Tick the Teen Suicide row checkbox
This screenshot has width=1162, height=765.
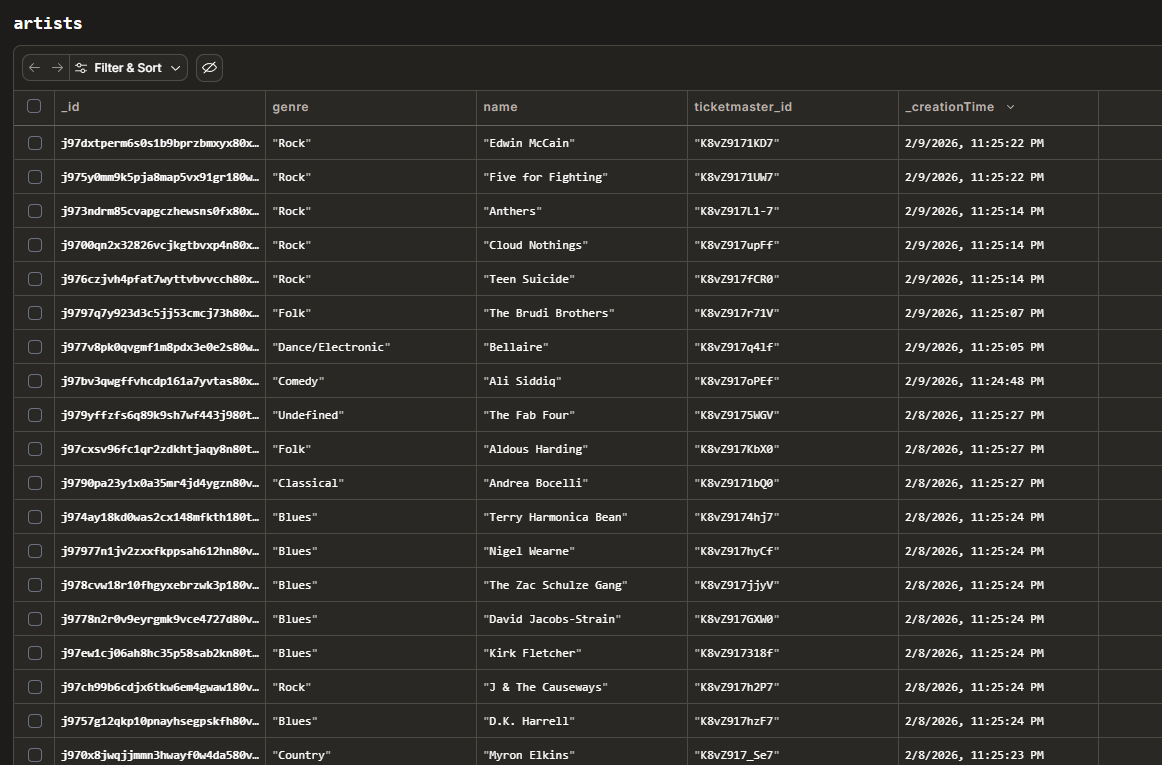pos(34,279)
